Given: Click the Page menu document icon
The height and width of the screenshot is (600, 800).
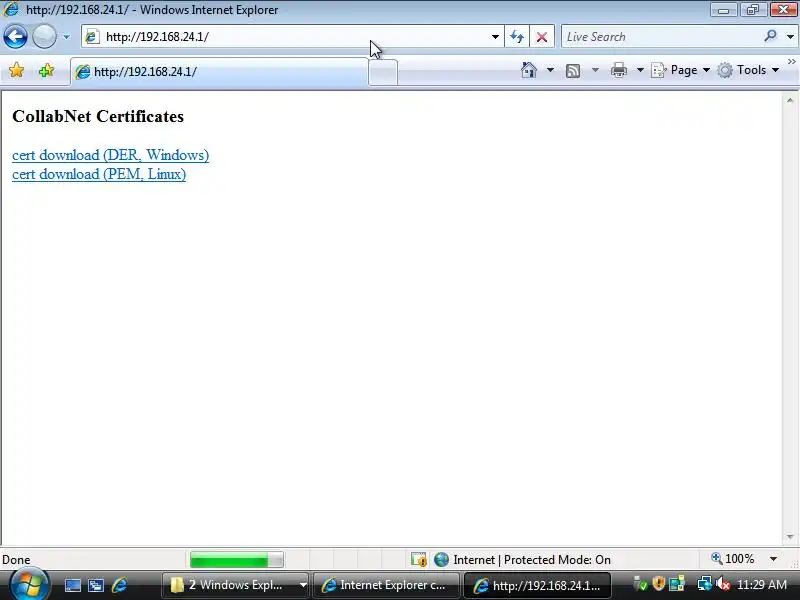Looking at the screenshot, I should (659, 70).
